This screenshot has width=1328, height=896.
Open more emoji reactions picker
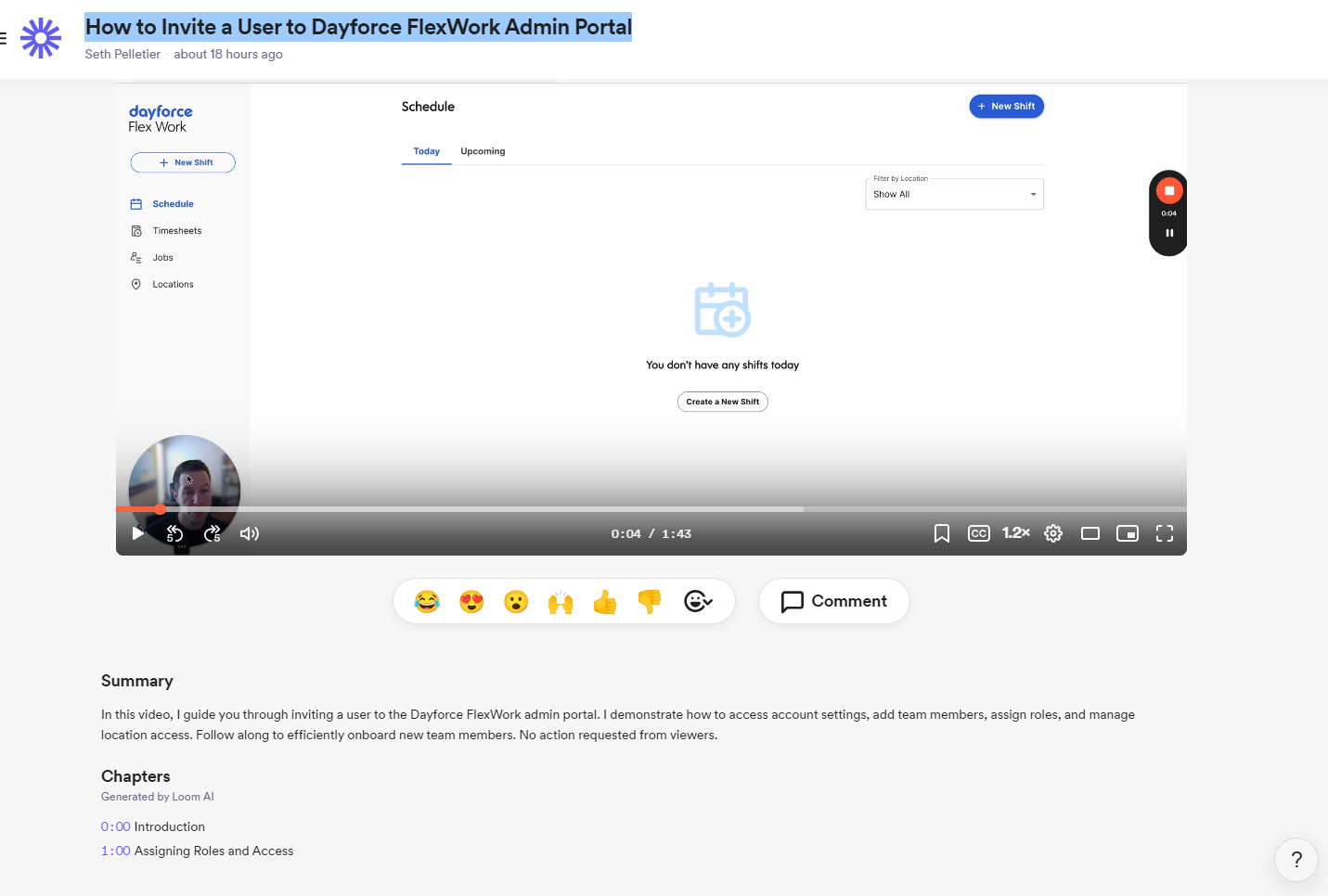click(x=698, y=602)
